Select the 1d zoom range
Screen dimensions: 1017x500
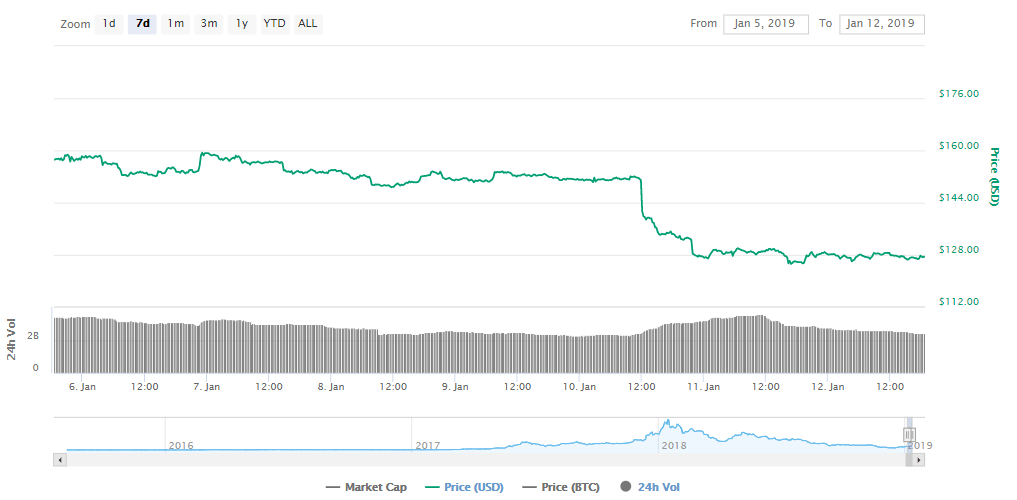tap(109, 23)
